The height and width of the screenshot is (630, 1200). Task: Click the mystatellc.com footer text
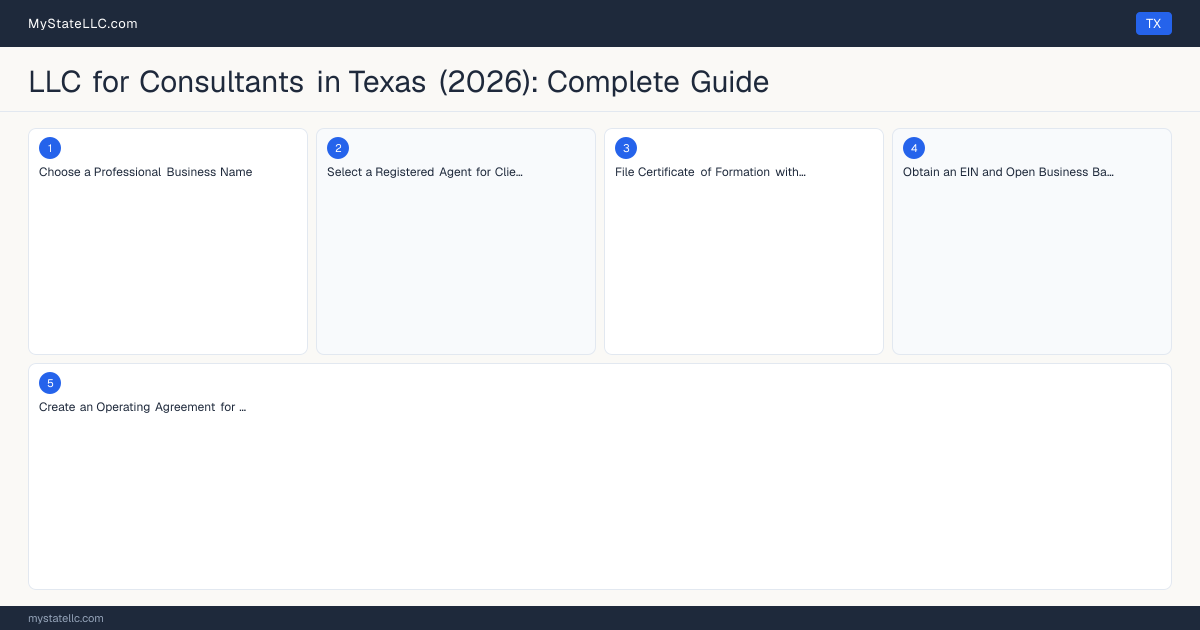click(x=66, y=618)
